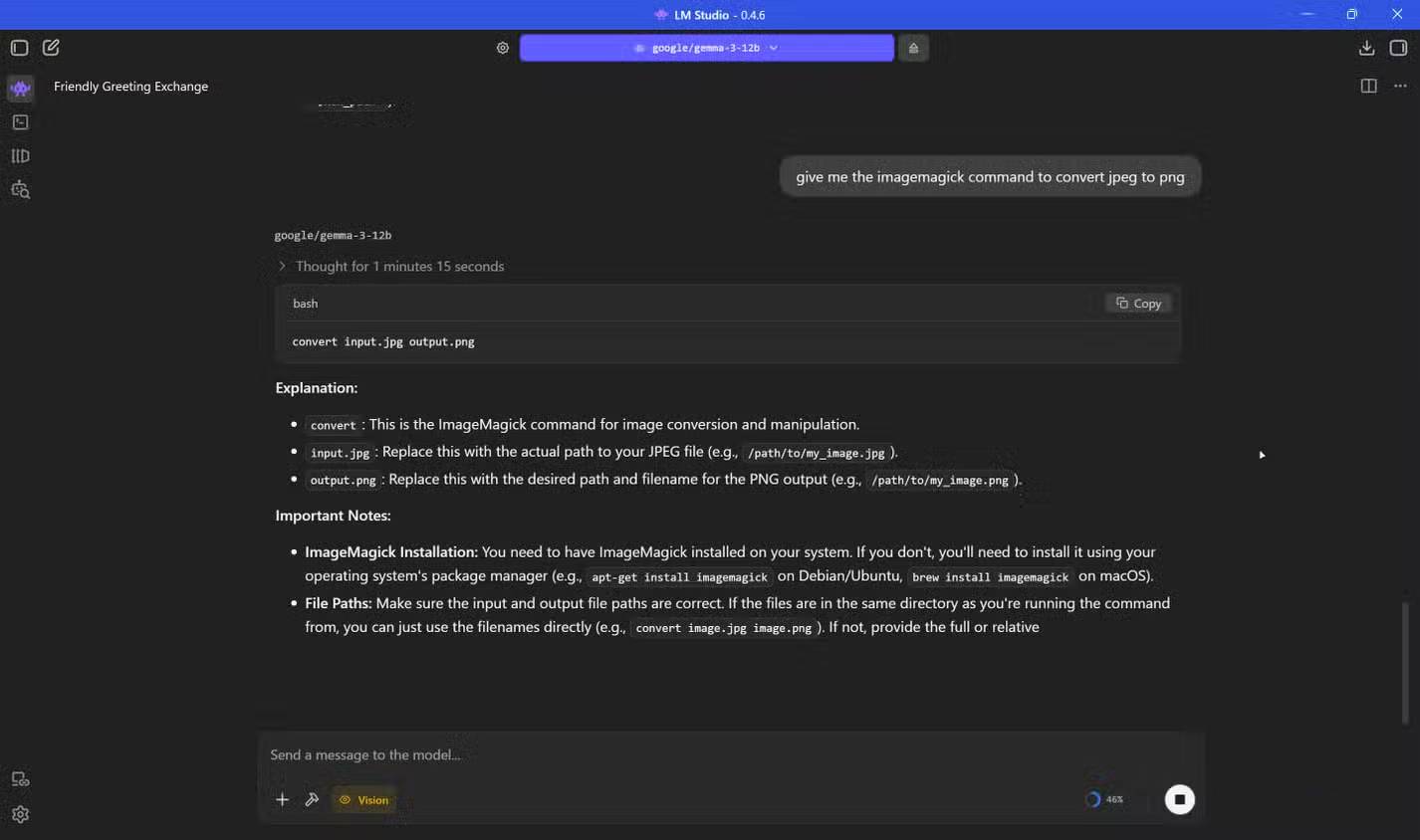Toggle the left sidebar panel icon
The width and height of the screenshot is (1420, 840).
click(19, 48)
